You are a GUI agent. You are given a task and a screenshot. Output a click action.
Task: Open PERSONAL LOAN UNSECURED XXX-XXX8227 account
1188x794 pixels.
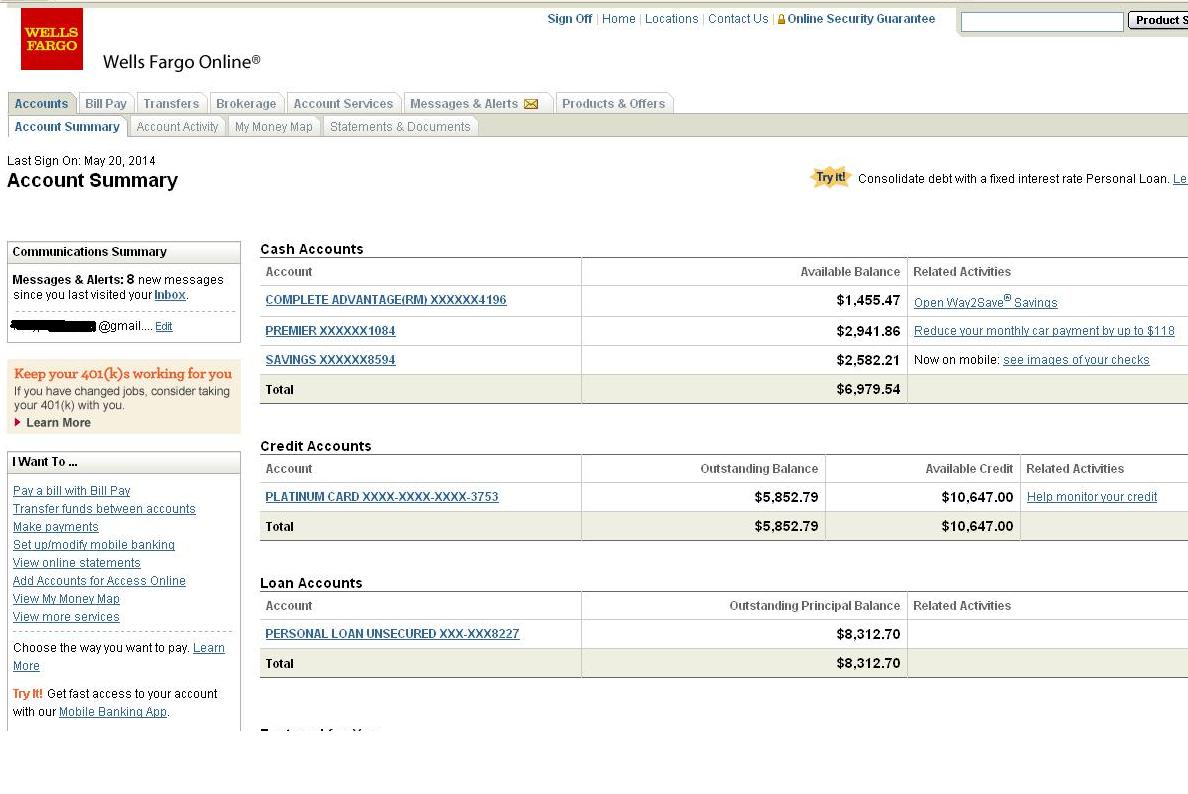pos(392,634)
